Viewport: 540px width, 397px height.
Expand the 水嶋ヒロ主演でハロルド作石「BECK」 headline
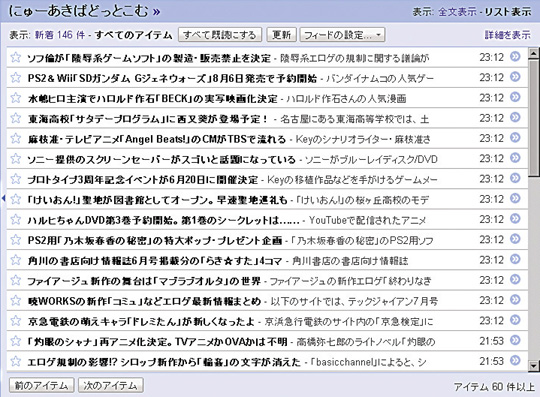[x=152, y=98]
